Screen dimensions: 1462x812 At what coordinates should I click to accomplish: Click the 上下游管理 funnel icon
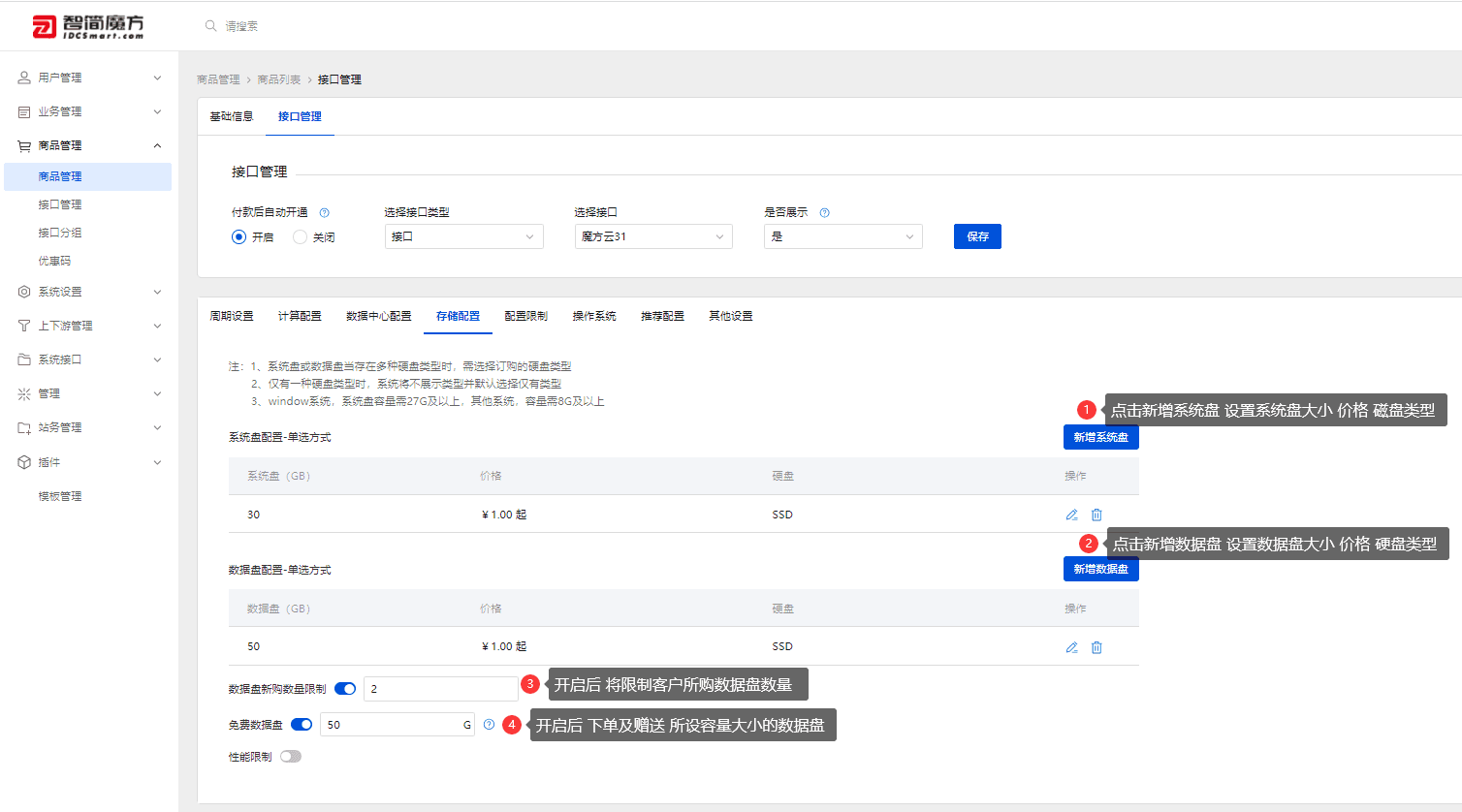click(x=24, y=326)
